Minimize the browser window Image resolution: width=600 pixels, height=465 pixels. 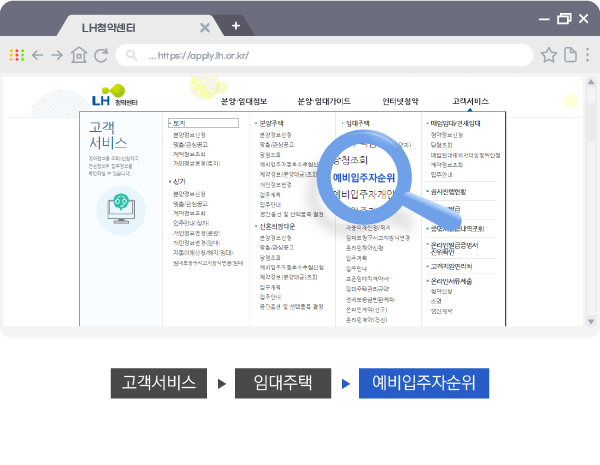[x=544, y=19]
